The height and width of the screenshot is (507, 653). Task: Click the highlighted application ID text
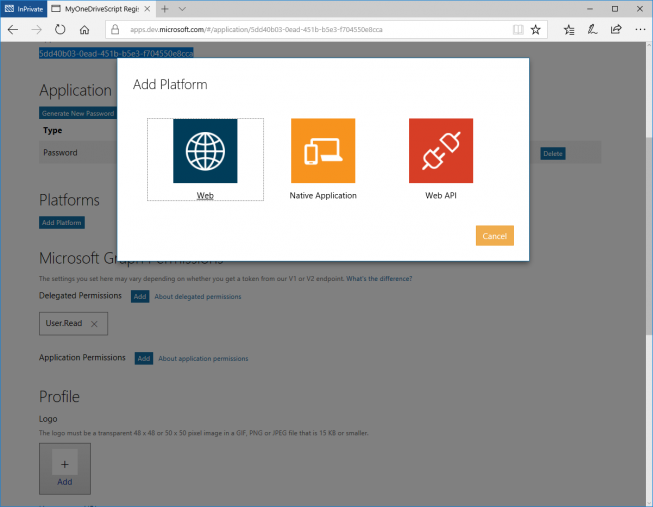click(x=116, y=53)
